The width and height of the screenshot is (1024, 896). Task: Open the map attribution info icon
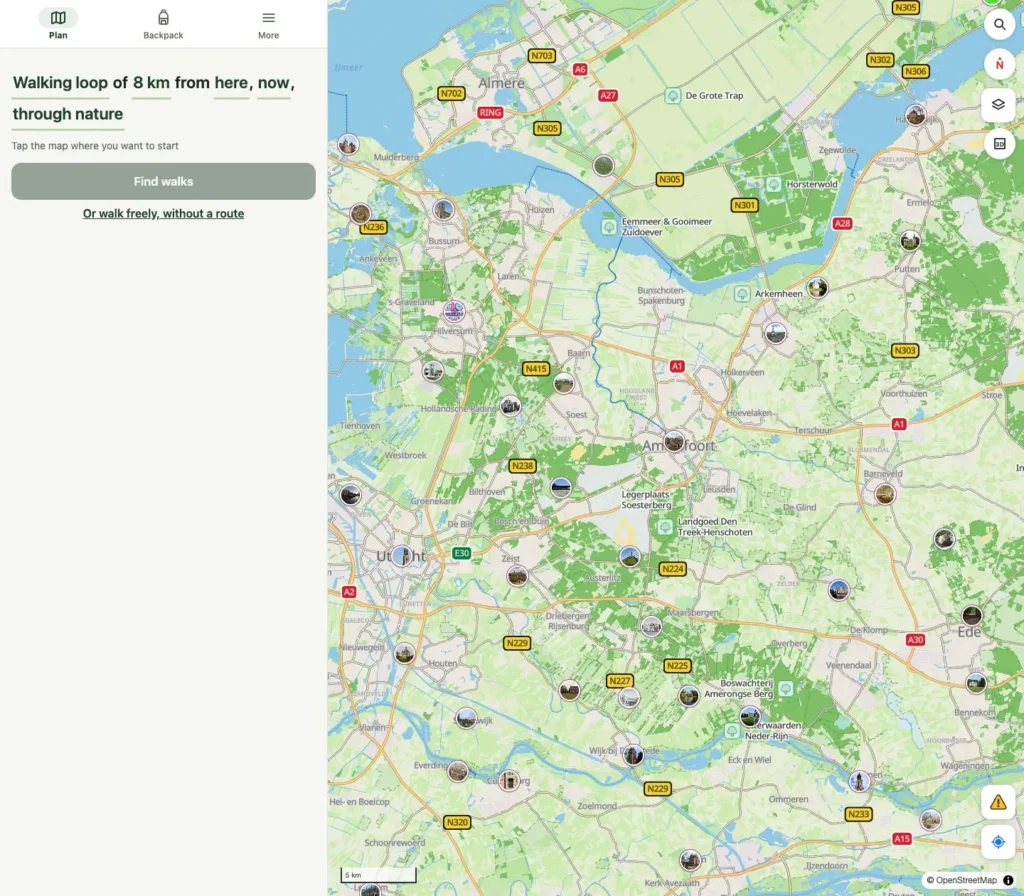point(1008,880)
